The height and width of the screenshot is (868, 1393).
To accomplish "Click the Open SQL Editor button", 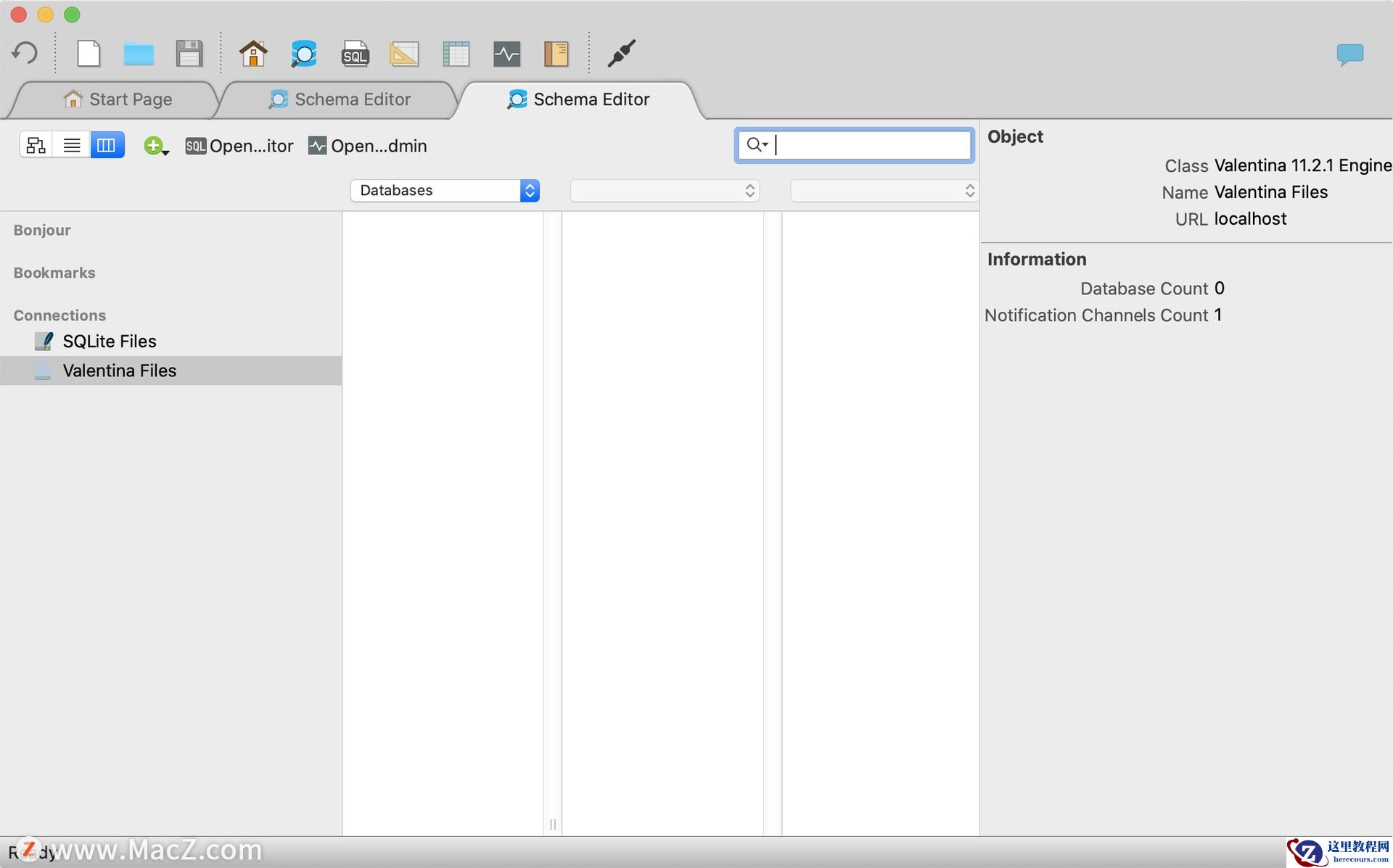I will [239, 146].
